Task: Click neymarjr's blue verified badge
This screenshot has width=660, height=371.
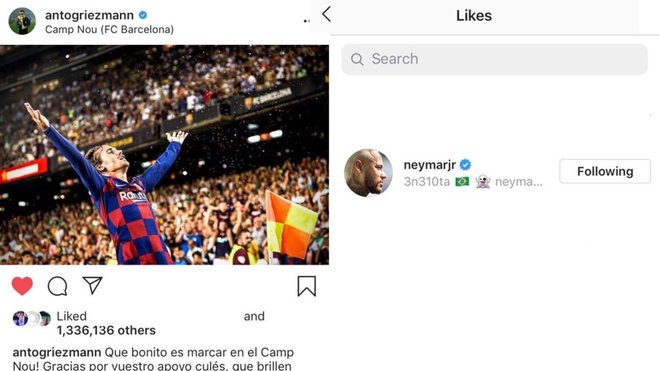Action: coord(465,165)
